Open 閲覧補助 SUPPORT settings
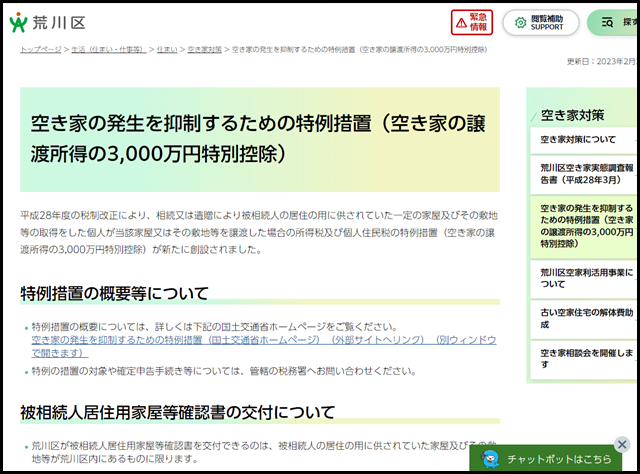Viewport: 640px width, 474px height. point(541,22)
